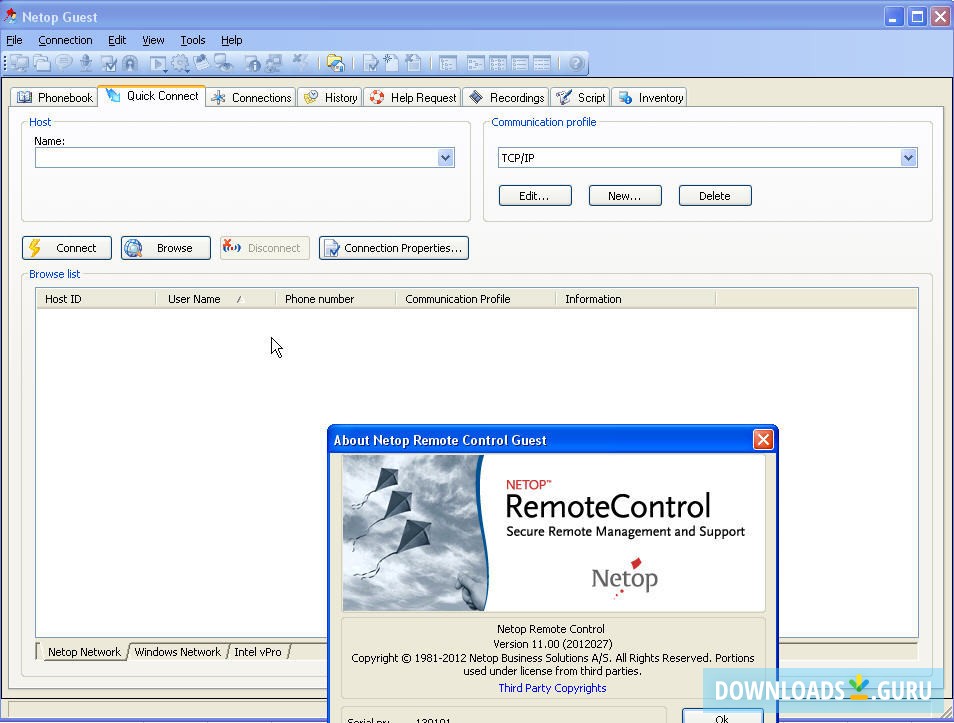Select the Windows Network tab at the bottom
The image size is (954, 723).
pos(177,651)
